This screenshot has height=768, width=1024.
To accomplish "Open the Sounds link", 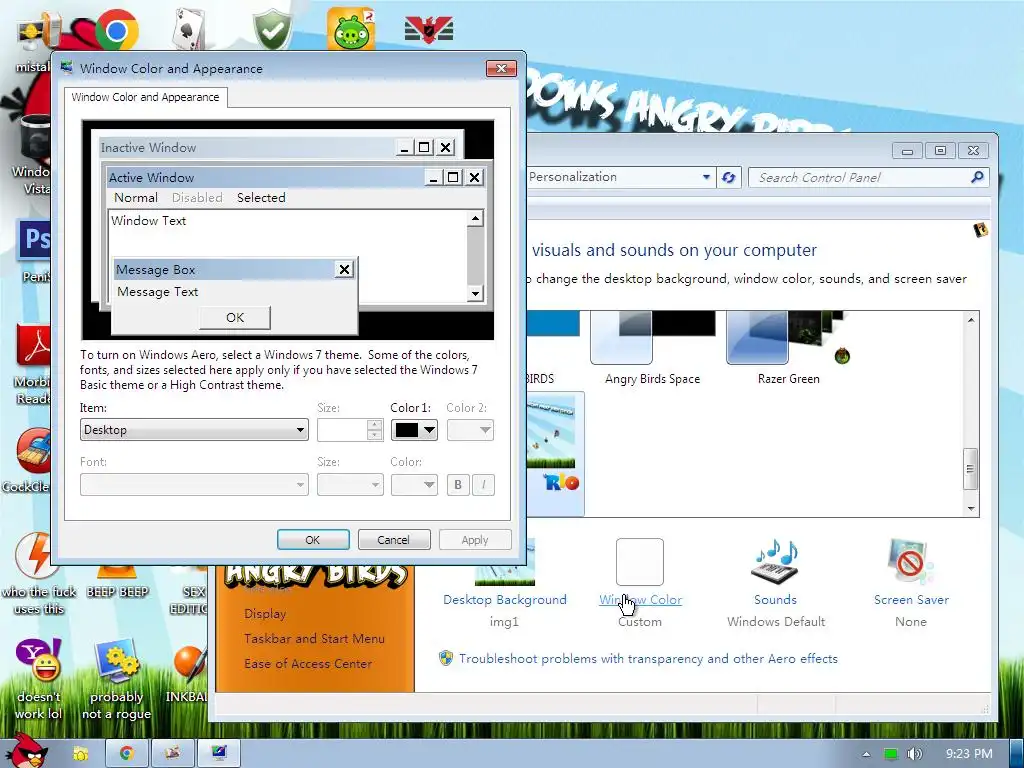I will [x=776, y=600].
